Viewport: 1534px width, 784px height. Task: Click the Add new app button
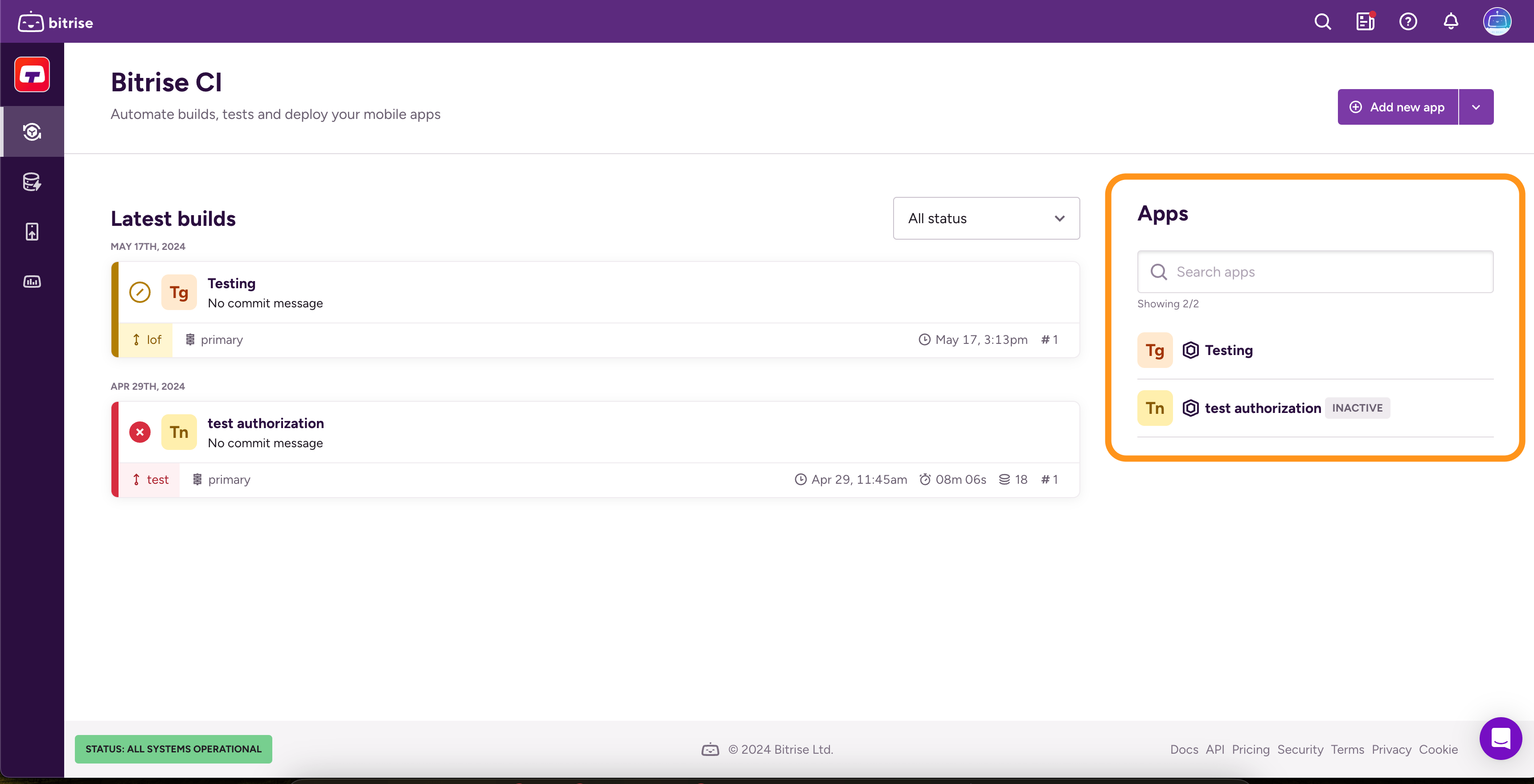tap(1397, 107)
